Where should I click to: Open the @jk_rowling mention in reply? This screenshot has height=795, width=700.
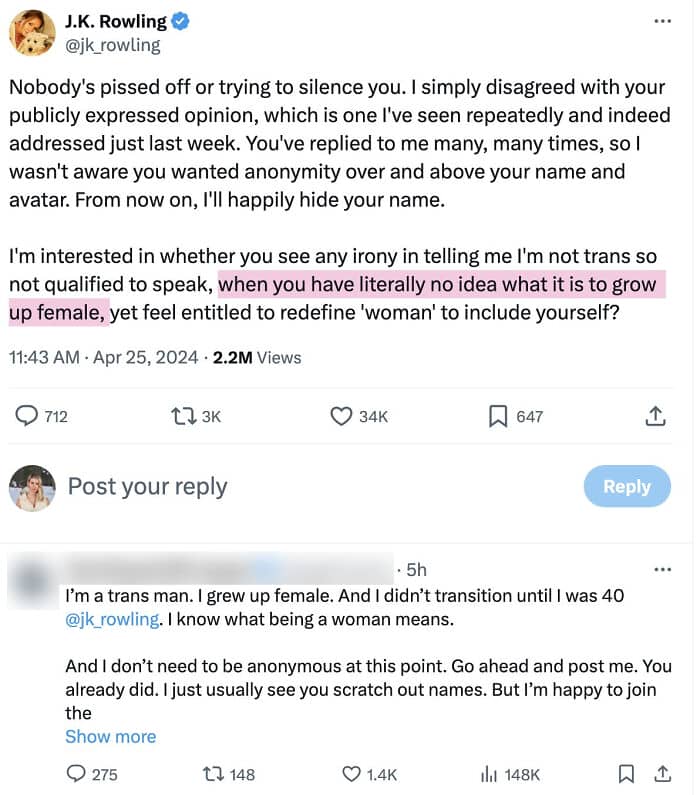point(112,620)
